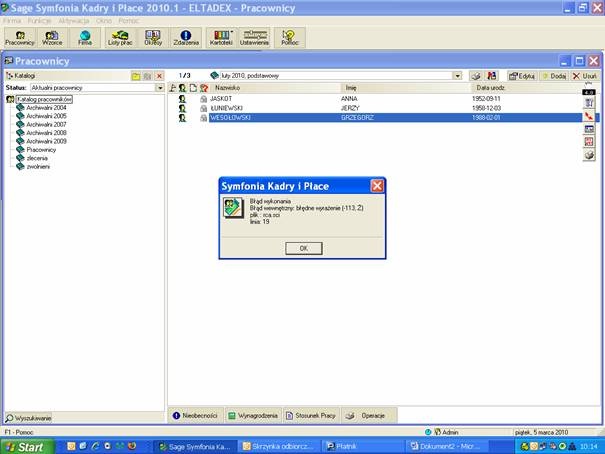Click the Zdarzenia toolbar icon
The height and width of the screenshot is (454, 605).
[x=186, y=37]
